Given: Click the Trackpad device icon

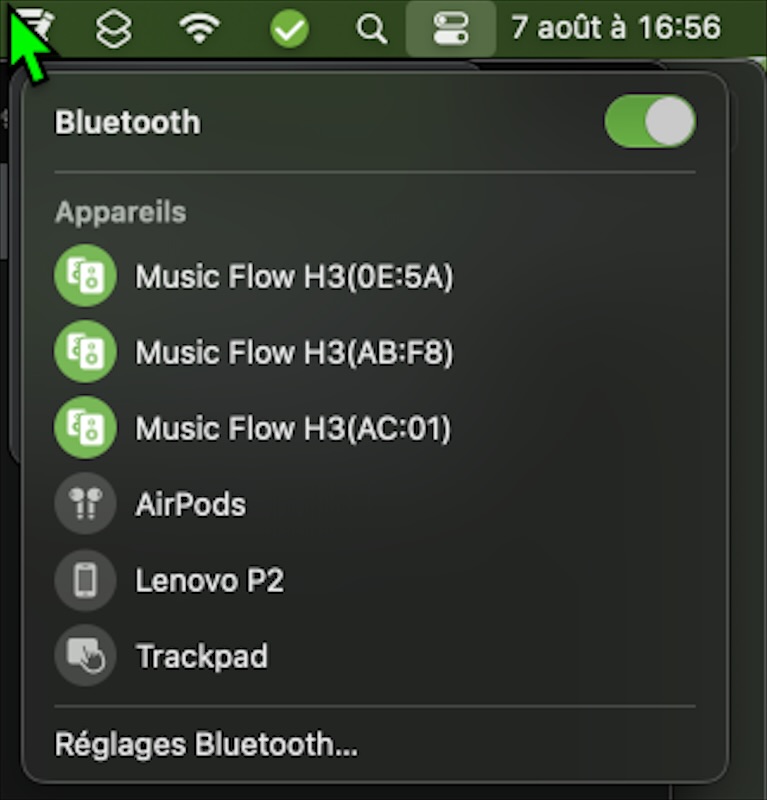Looking at the screenshot, I should [x=85, y=656].
